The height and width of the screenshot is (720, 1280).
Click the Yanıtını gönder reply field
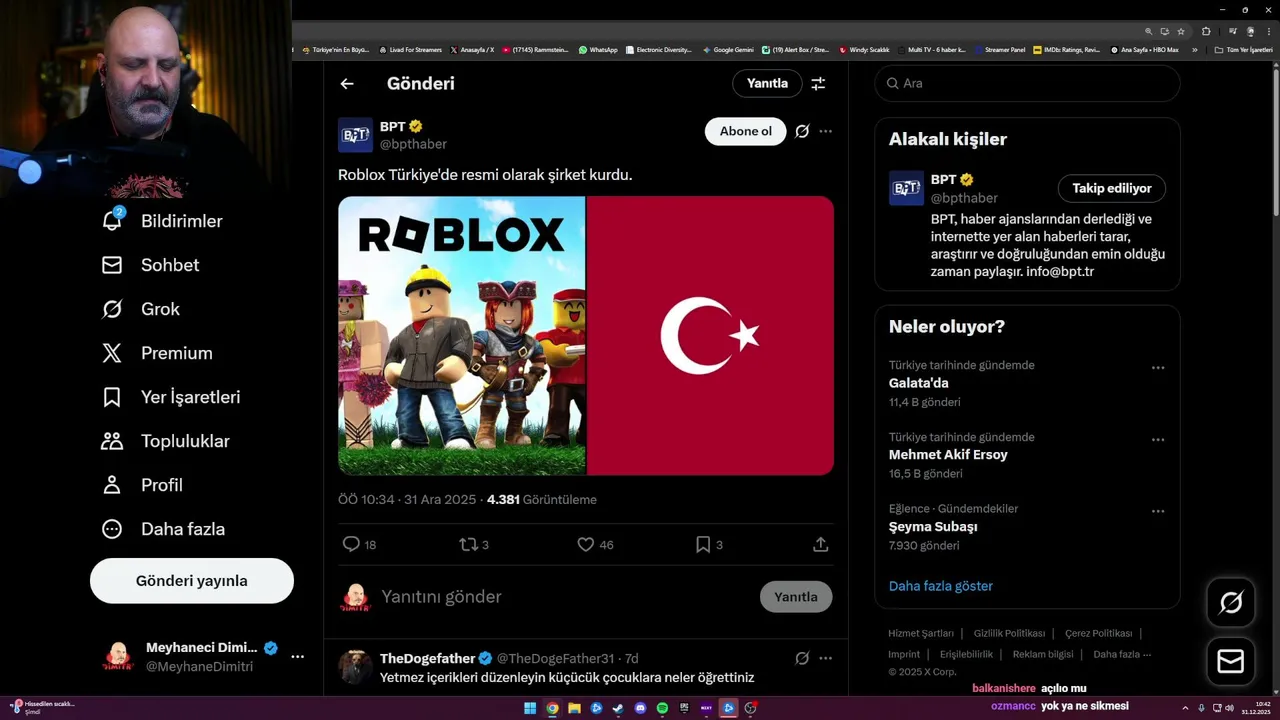[565, 597]
